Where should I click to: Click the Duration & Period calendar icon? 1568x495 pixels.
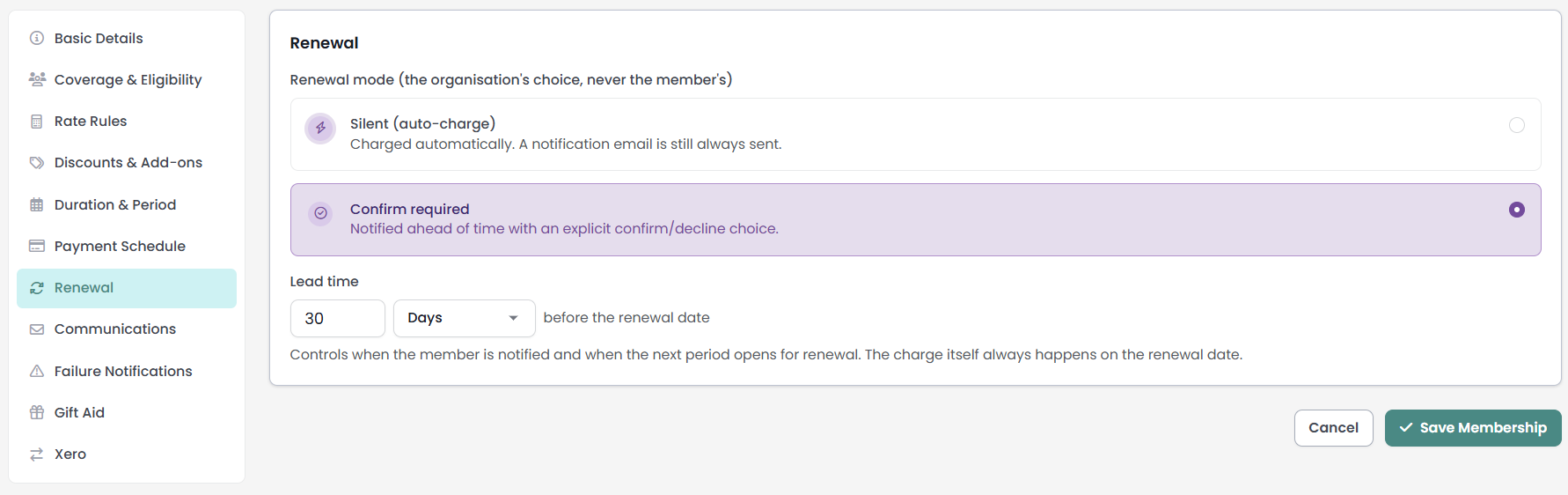point(37,205)
